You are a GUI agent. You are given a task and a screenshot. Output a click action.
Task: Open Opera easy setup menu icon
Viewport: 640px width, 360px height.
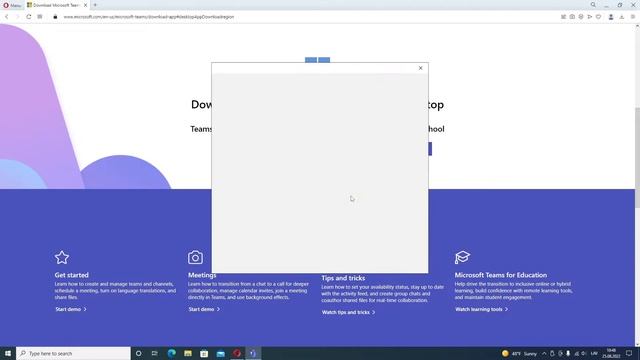tap(633, 17)
